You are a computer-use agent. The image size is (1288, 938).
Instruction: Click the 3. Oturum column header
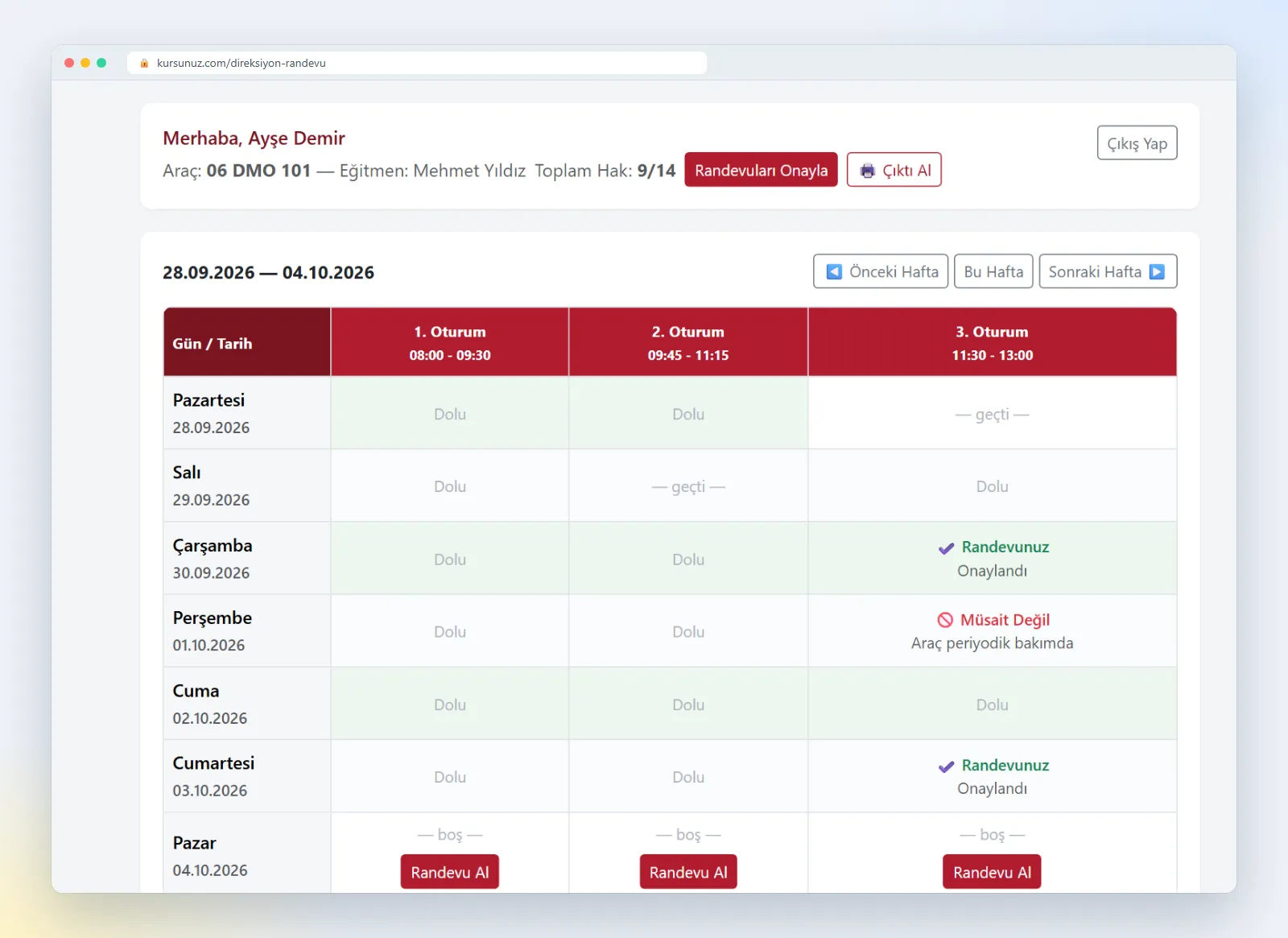pyautogui.click(x=993, y=342)
